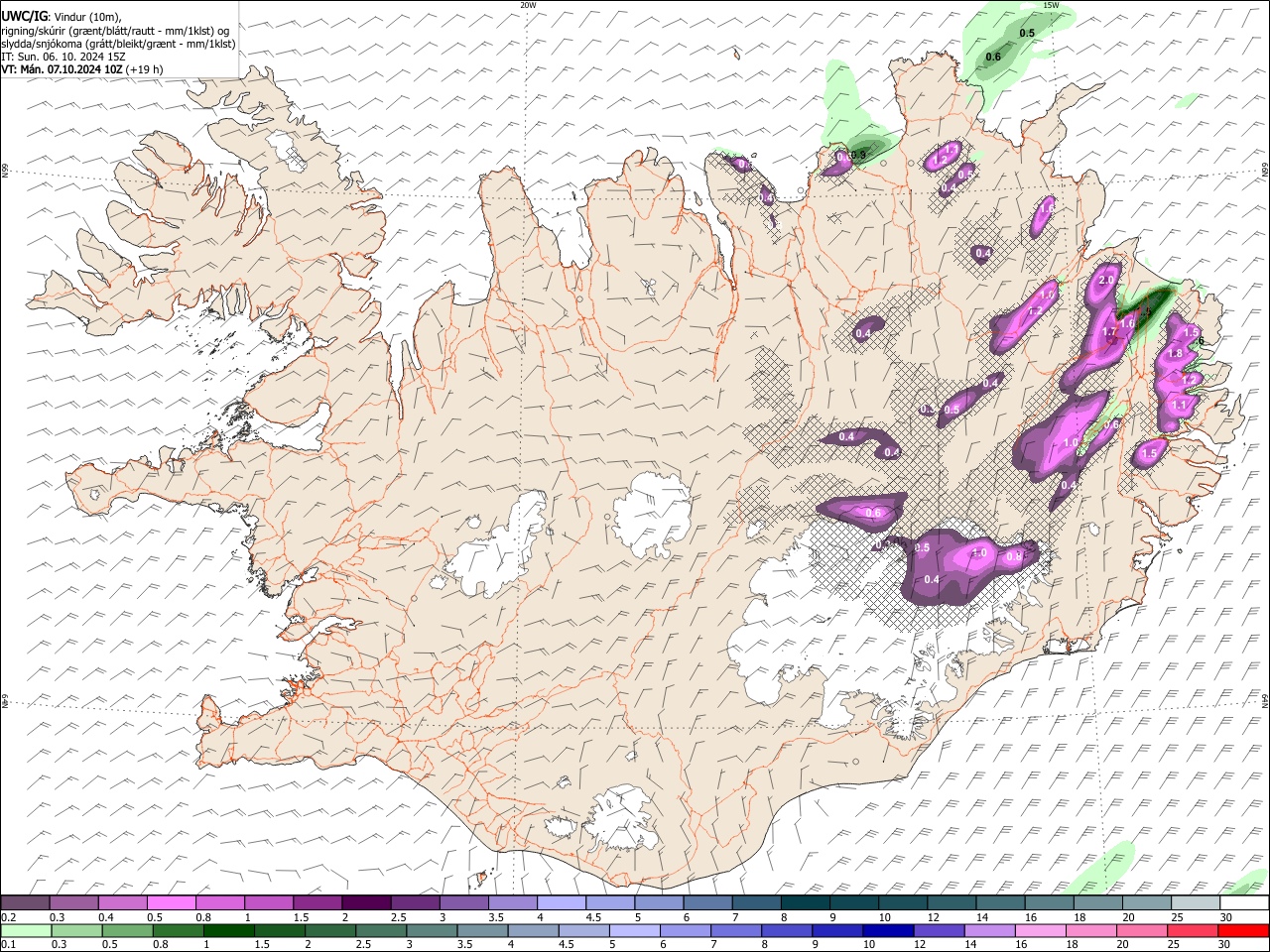The image size is (1270, 952).
Task: Pick the grey-purple 0.2–0.3 snow legend swatch
Action: (26, 902)
